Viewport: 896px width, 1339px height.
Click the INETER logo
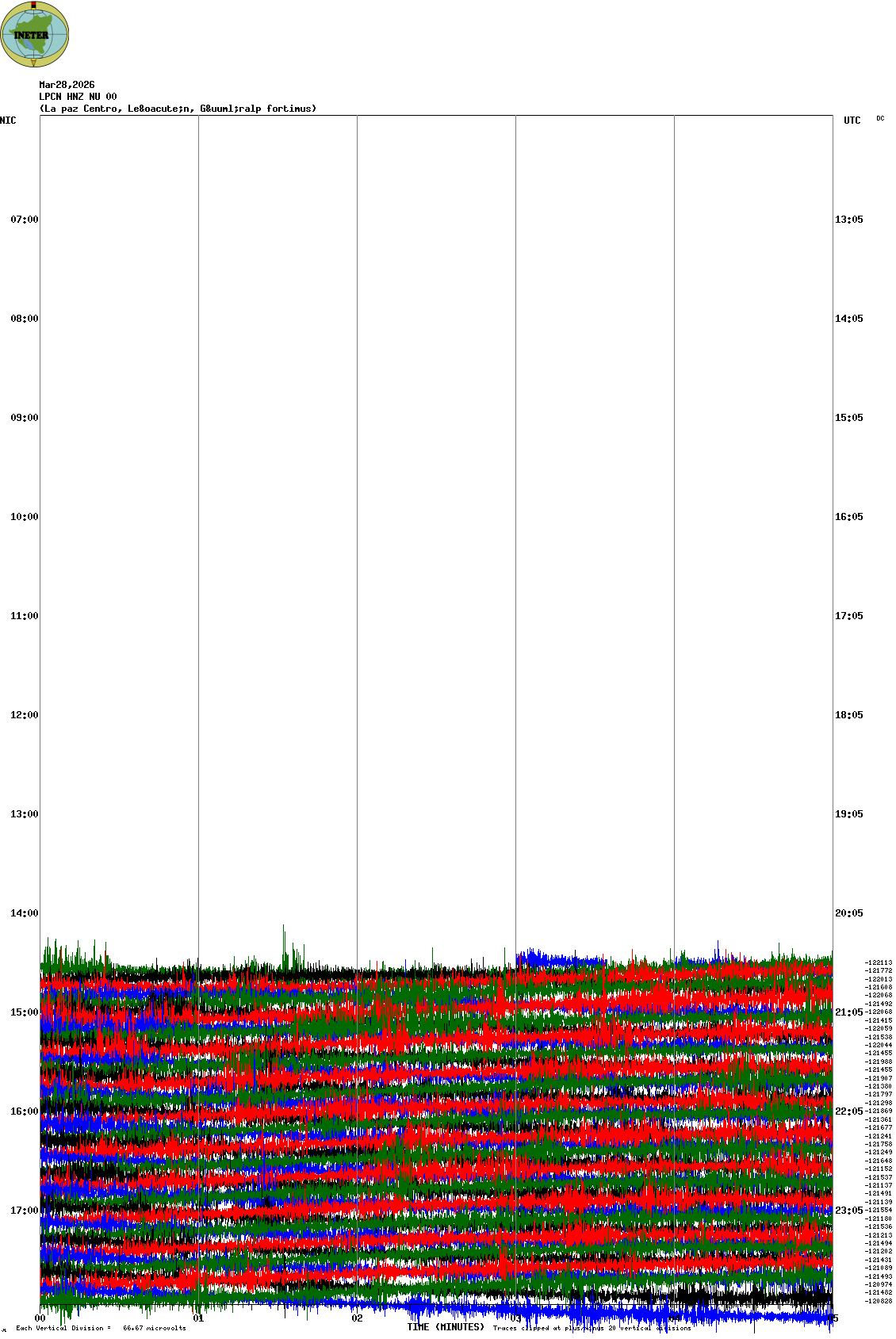35,35
